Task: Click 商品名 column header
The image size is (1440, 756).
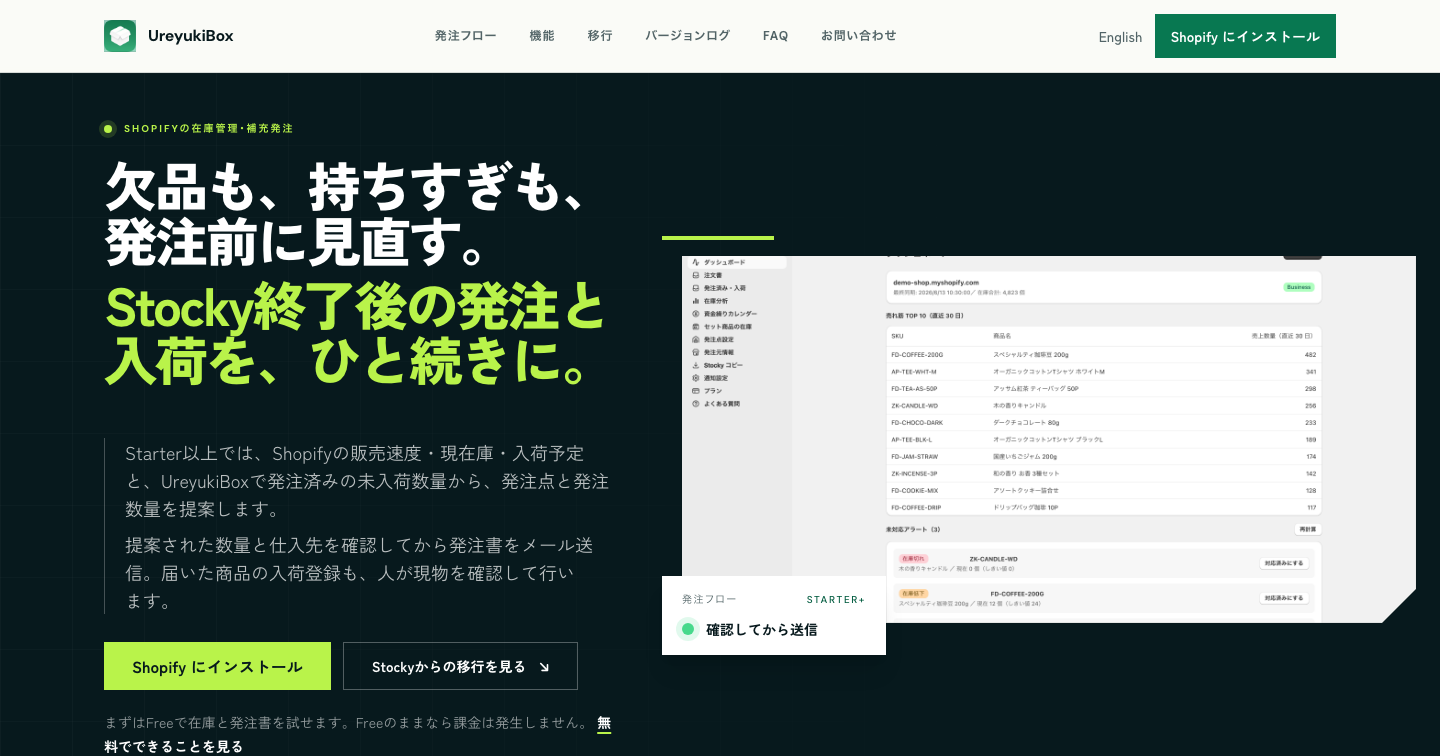Action: coord(1003,337)
